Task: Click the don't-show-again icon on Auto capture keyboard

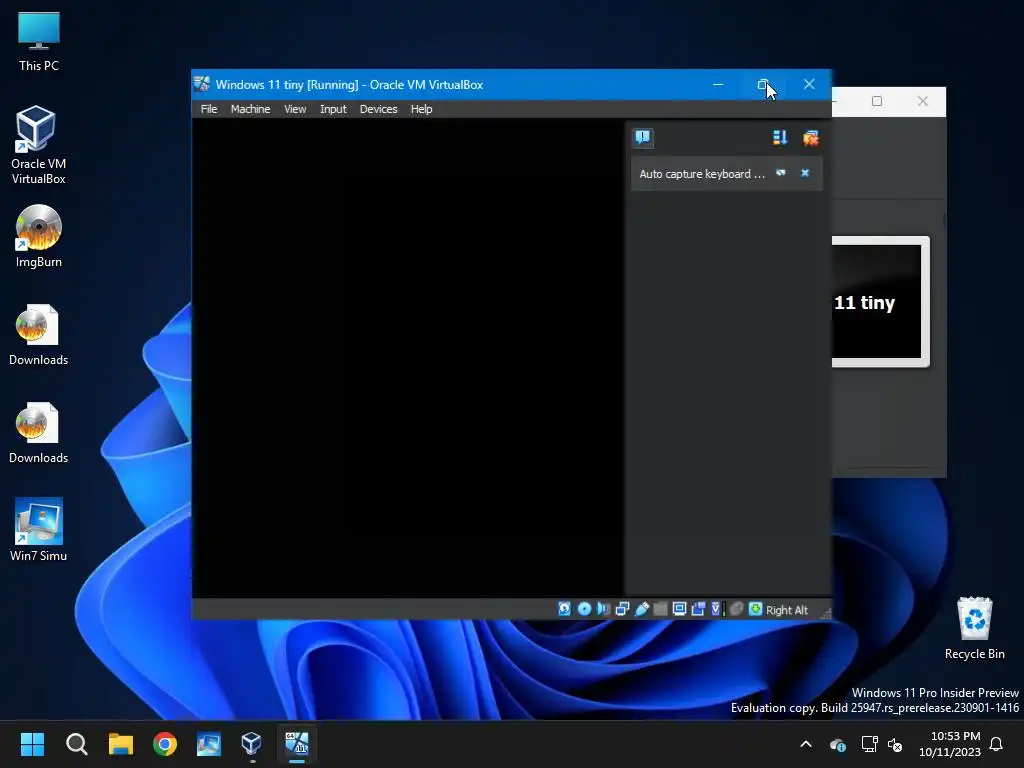Action: [780, 173]
